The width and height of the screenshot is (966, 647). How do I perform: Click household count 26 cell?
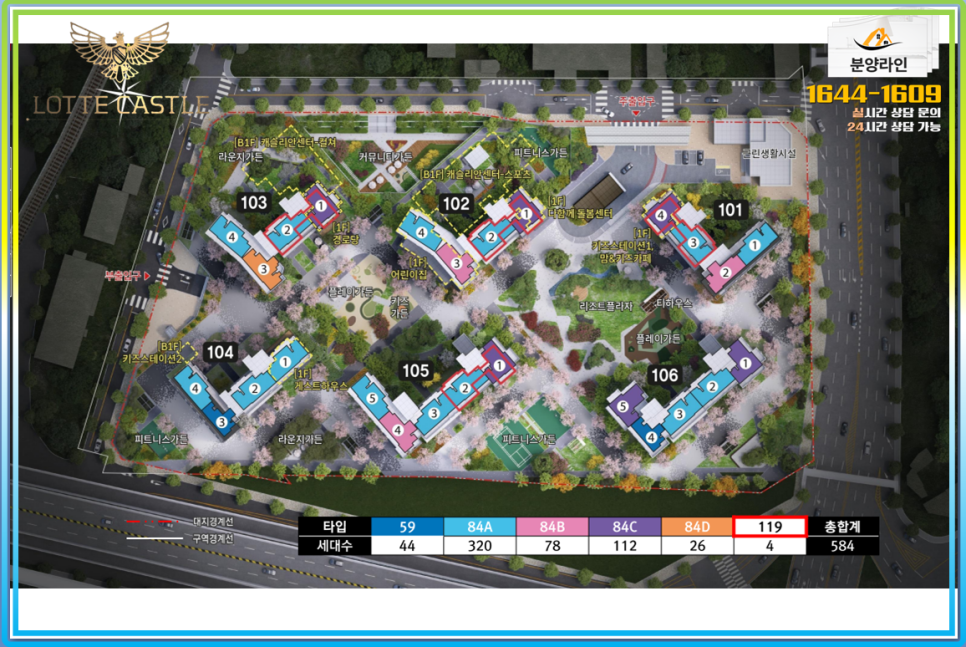(697, 546)
